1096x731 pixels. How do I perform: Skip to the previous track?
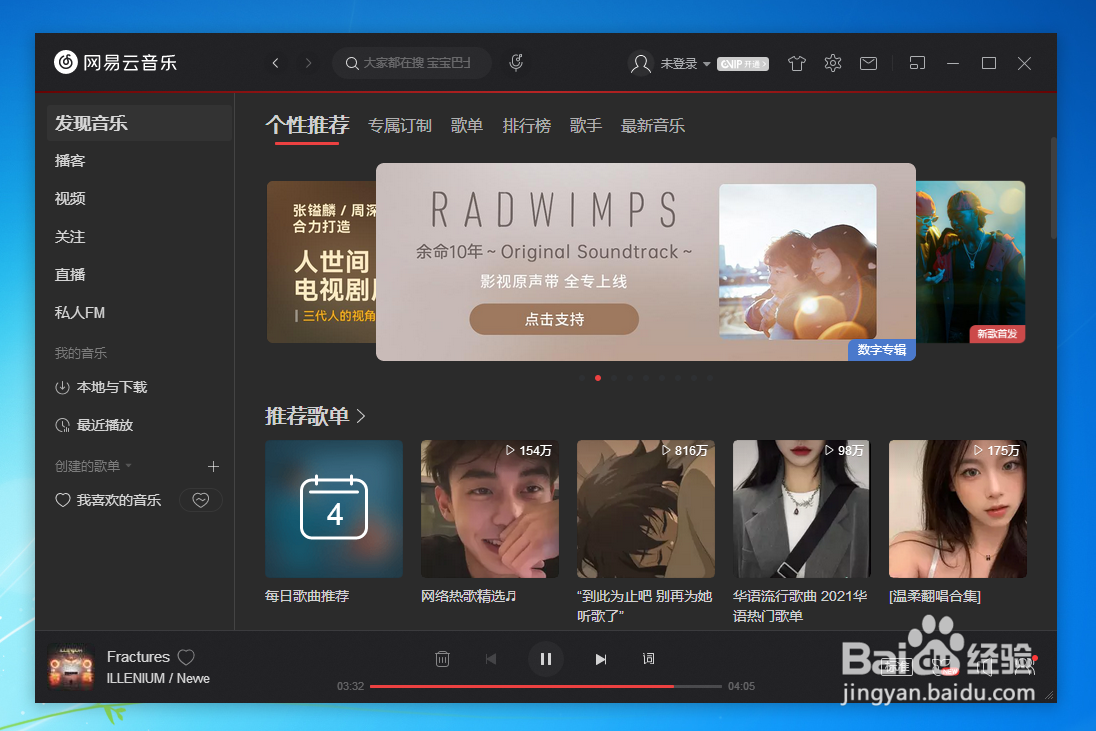pos(491,659)
